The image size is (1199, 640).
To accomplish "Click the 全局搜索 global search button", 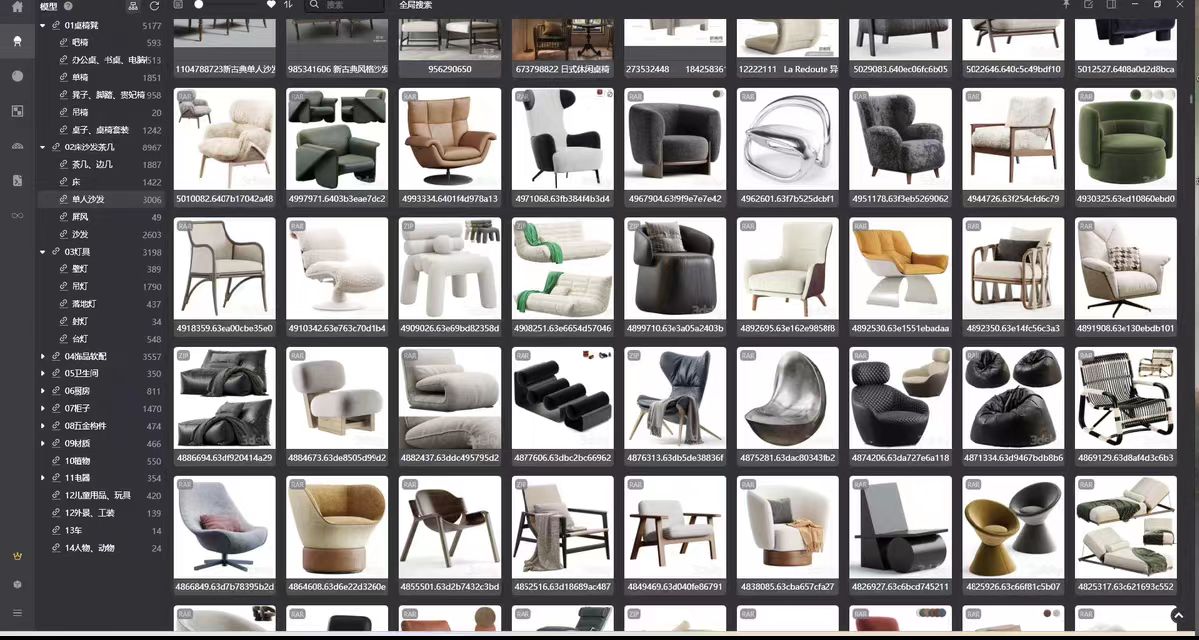I will [415, 5].
